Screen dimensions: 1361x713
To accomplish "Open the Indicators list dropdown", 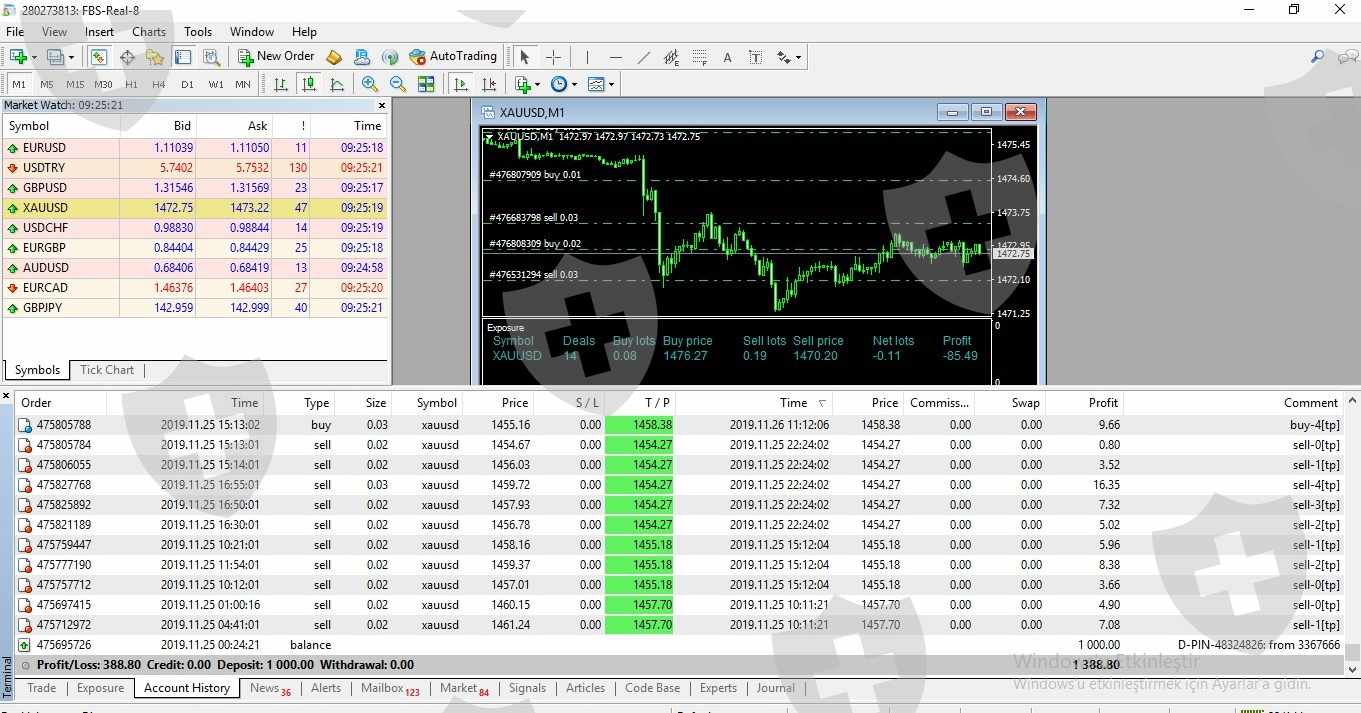I will coord(526,85).
